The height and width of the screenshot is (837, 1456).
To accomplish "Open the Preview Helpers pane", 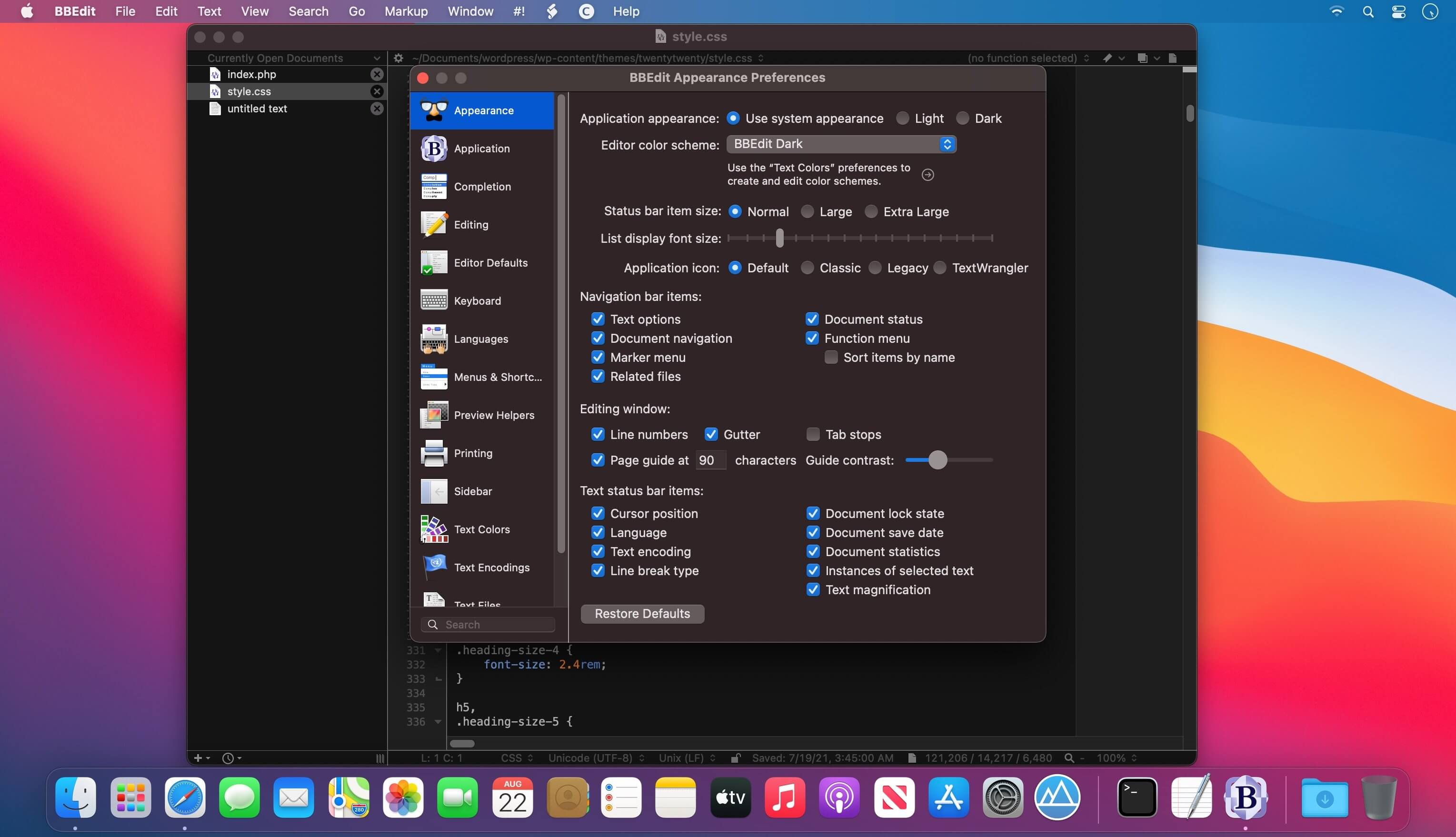I will pyautogui.click(x=482, y=415).
